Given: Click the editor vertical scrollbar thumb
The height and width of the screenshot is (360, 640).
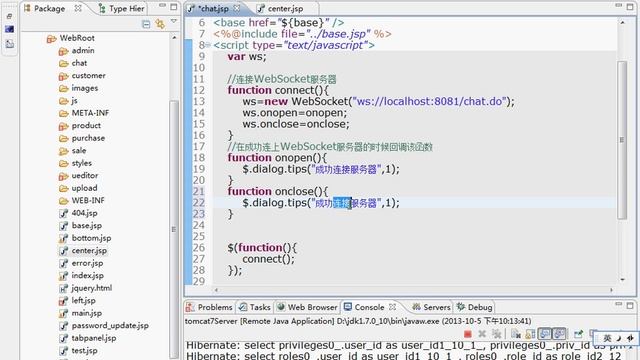Looking at the screenshot, I should (622, 140).
